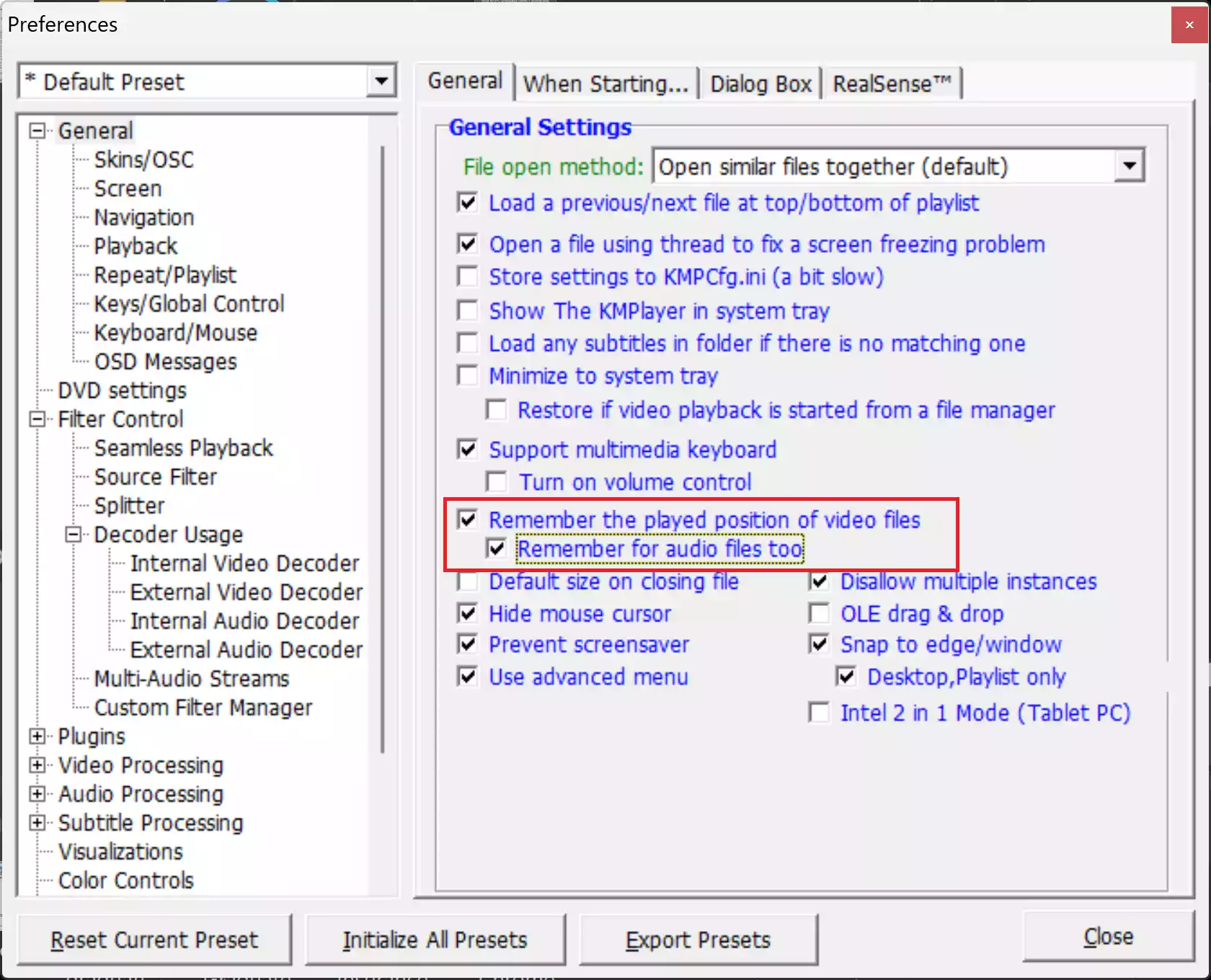Open the preset selection dropdown

tap(381, 81)
